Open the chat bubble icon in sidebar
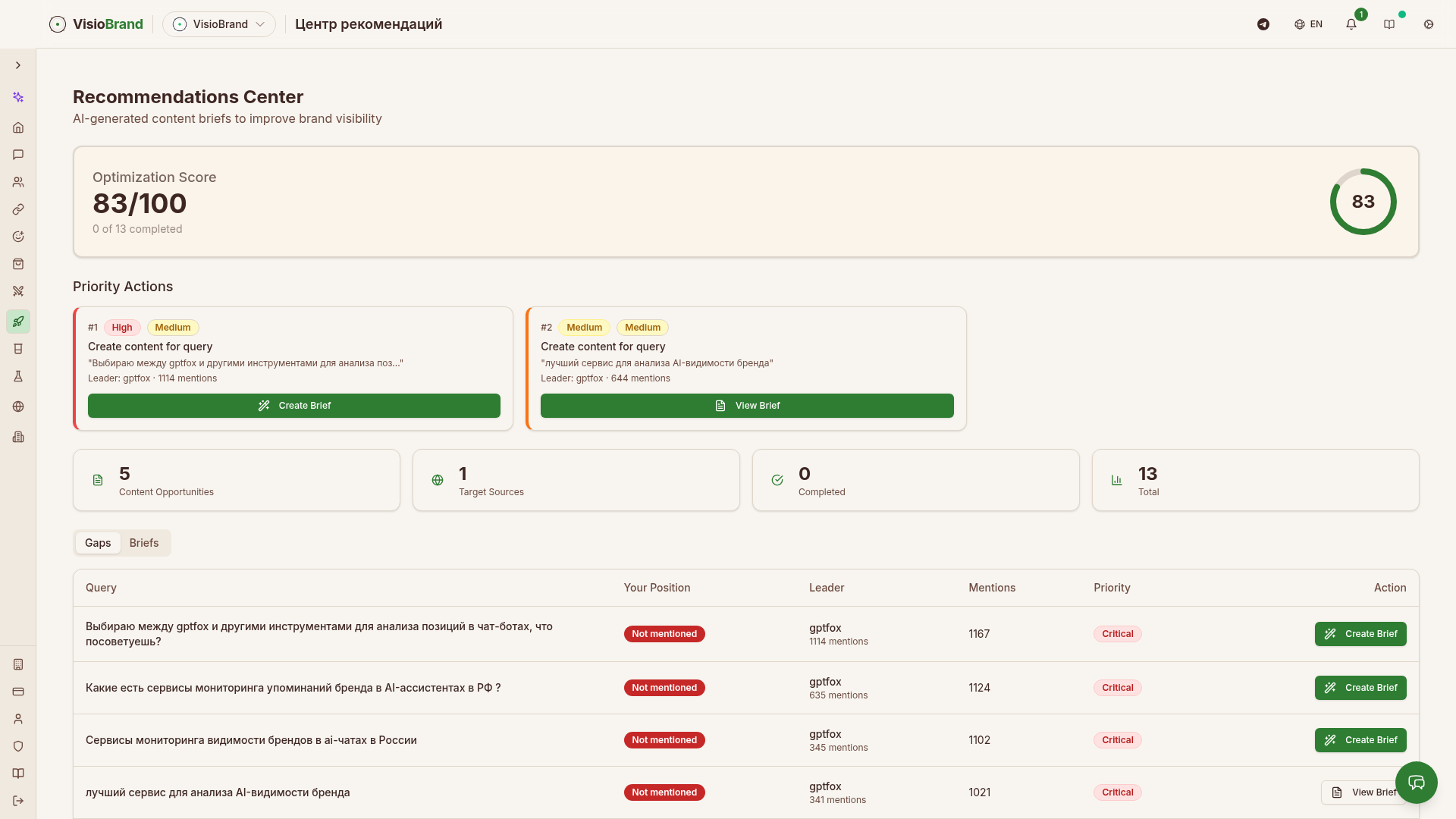The height and width of the screenshot is (819, 1456). (x=18, y=155)
